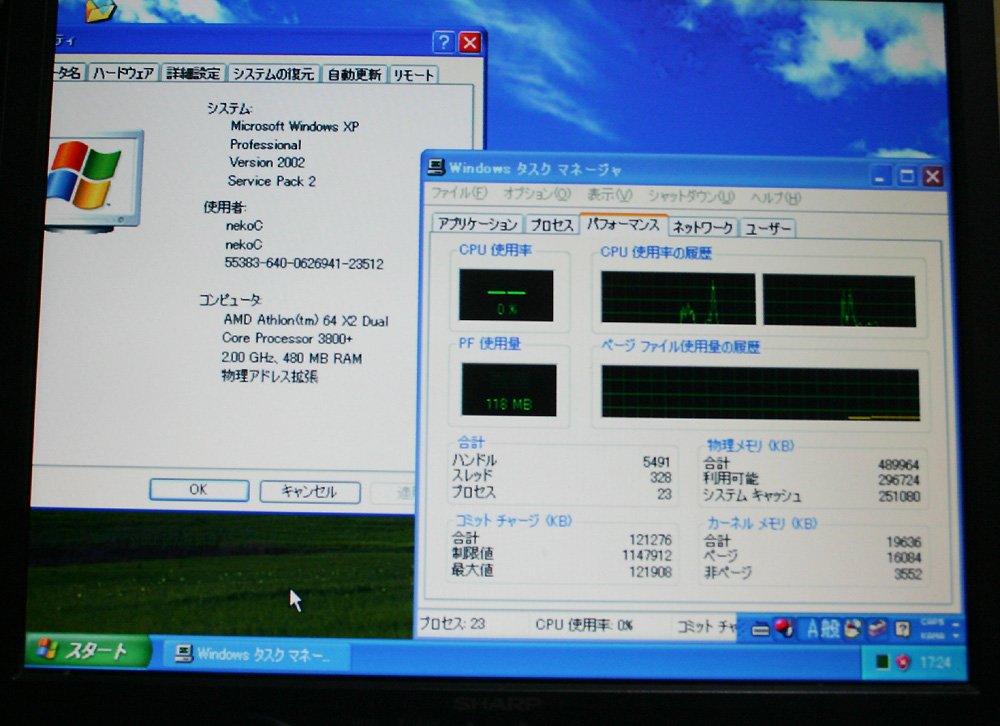
Task: Click the Windows タスク マネージャ taskbar button
Action: (x=258, y=655)
